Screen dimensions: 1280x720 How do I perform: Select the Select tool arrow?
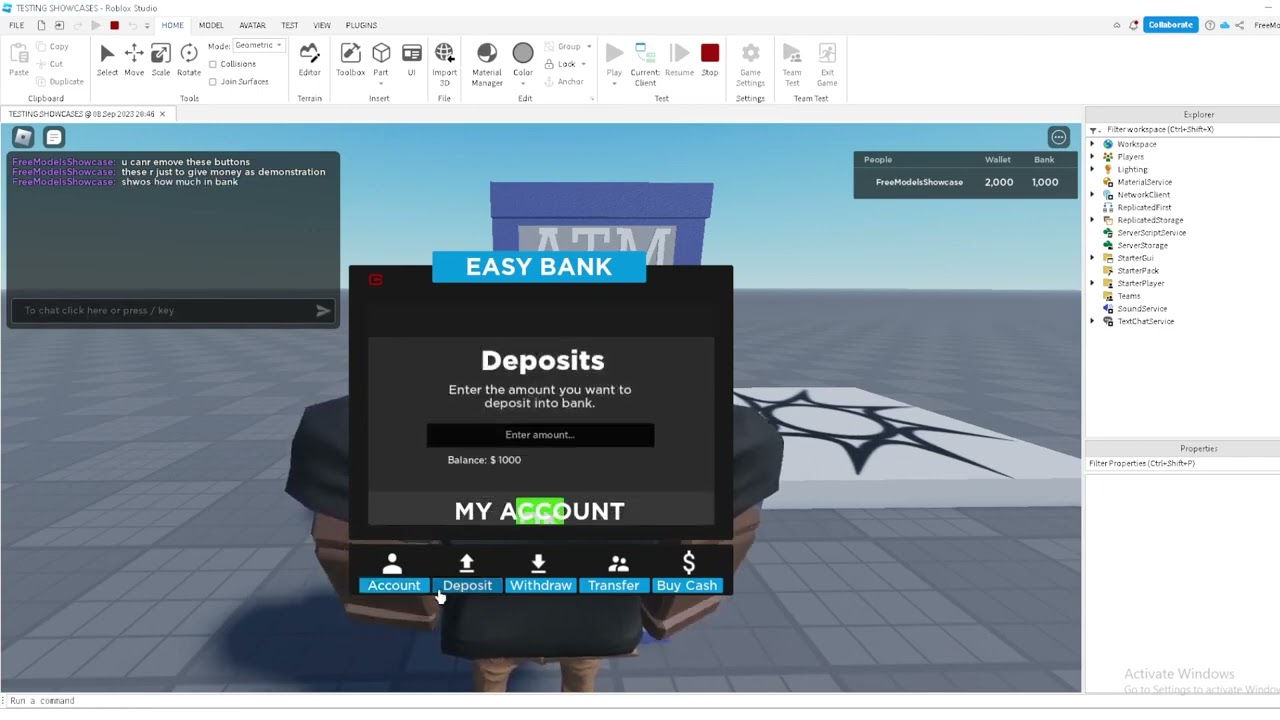coord(107,60)
